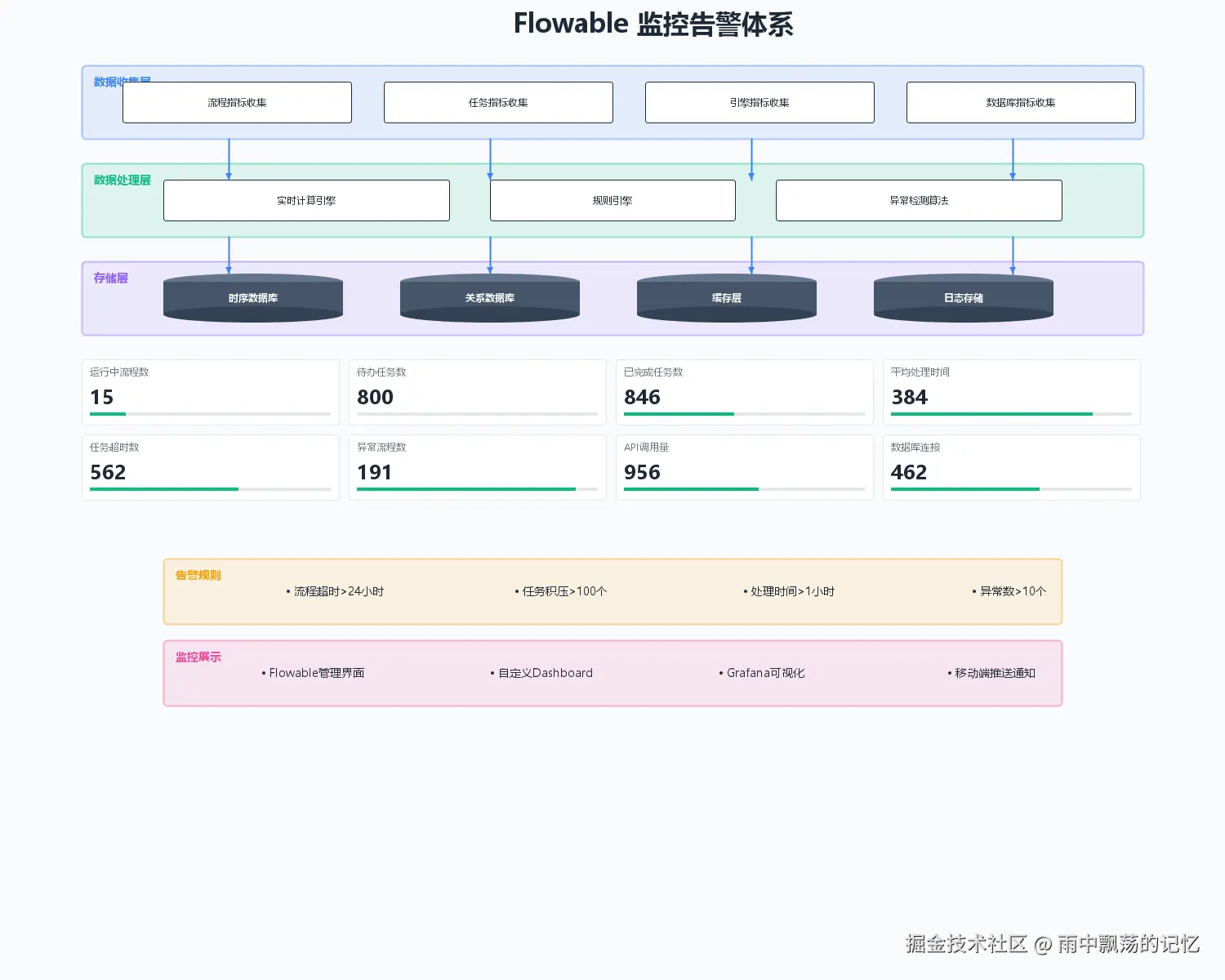Open the 运行中流程数 metric card
The width and height of the screenshot is (1225, 980).
(211, 392)
